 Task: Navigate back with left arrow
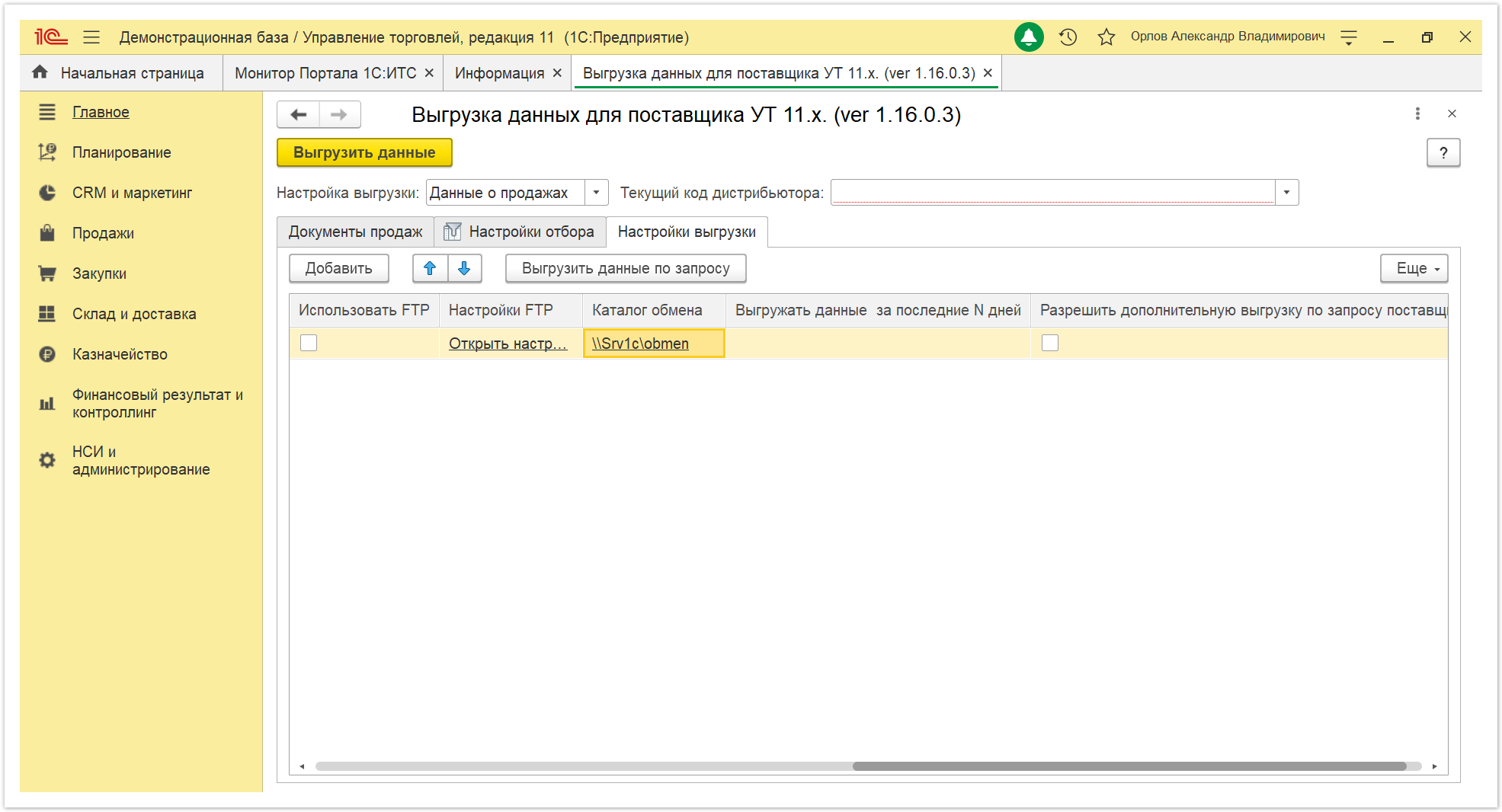point(298,114)
